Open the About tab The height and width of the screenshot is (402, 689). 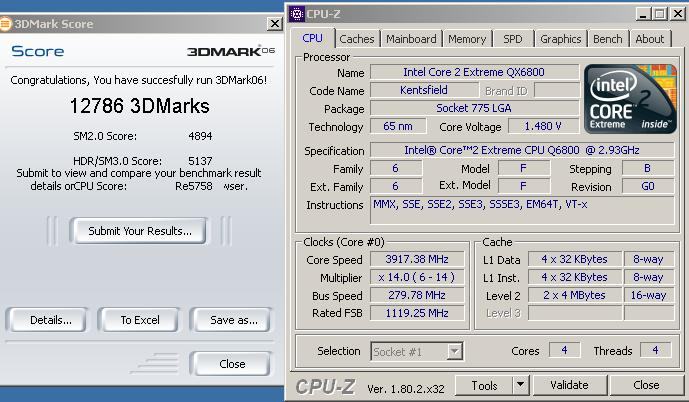pos(649,39)
